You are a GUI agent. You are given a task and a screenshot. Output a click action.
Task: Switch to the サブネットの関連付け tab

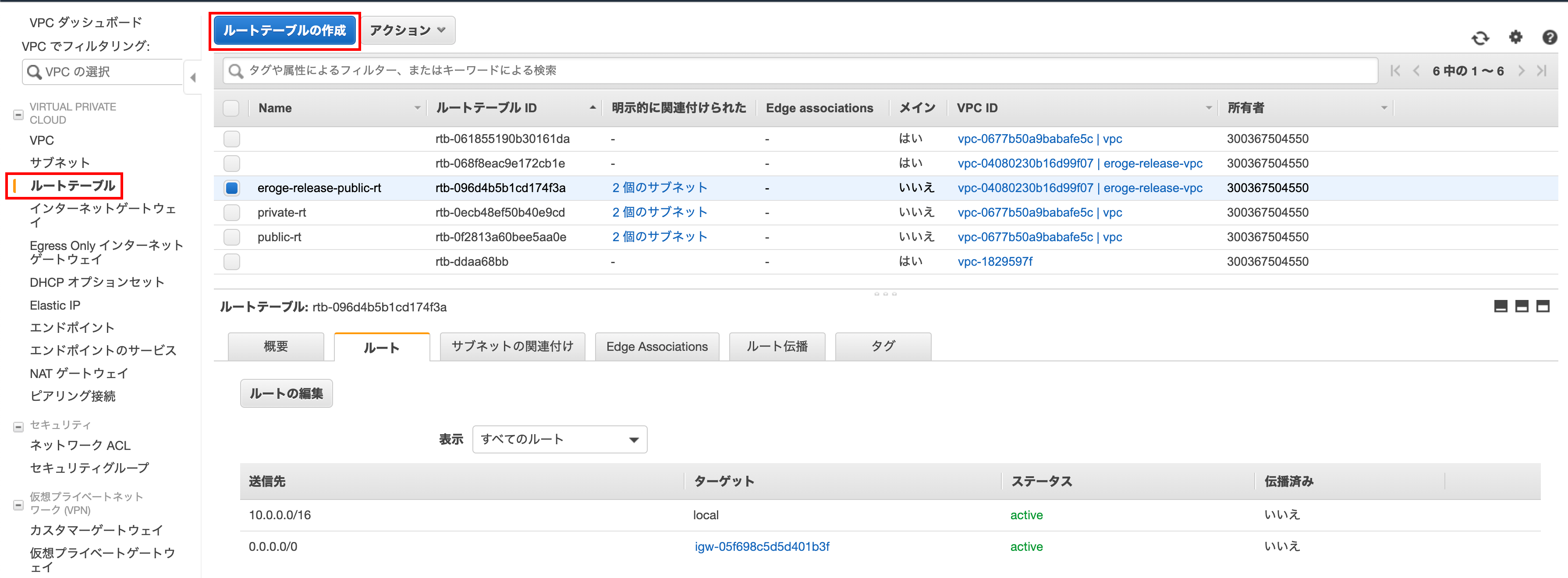click(x=512, y=346)
